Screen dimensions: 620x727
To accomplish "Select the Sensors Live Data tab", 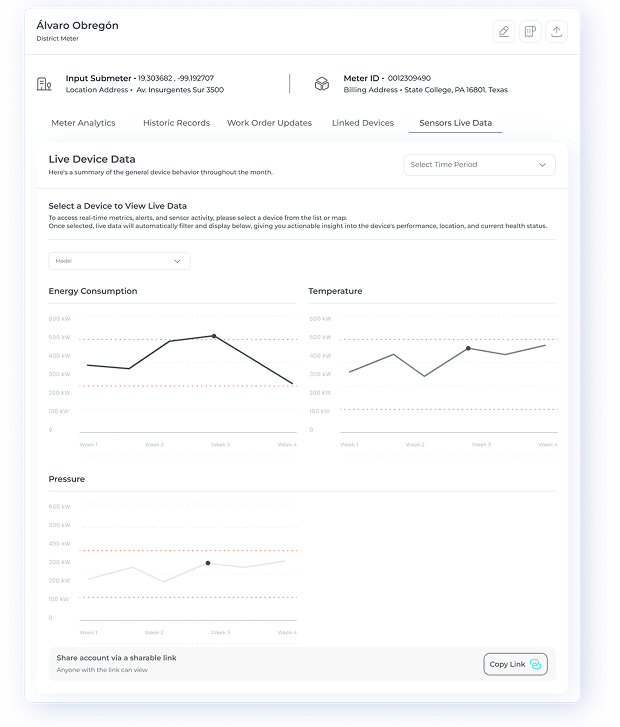I will coord(456,123).
